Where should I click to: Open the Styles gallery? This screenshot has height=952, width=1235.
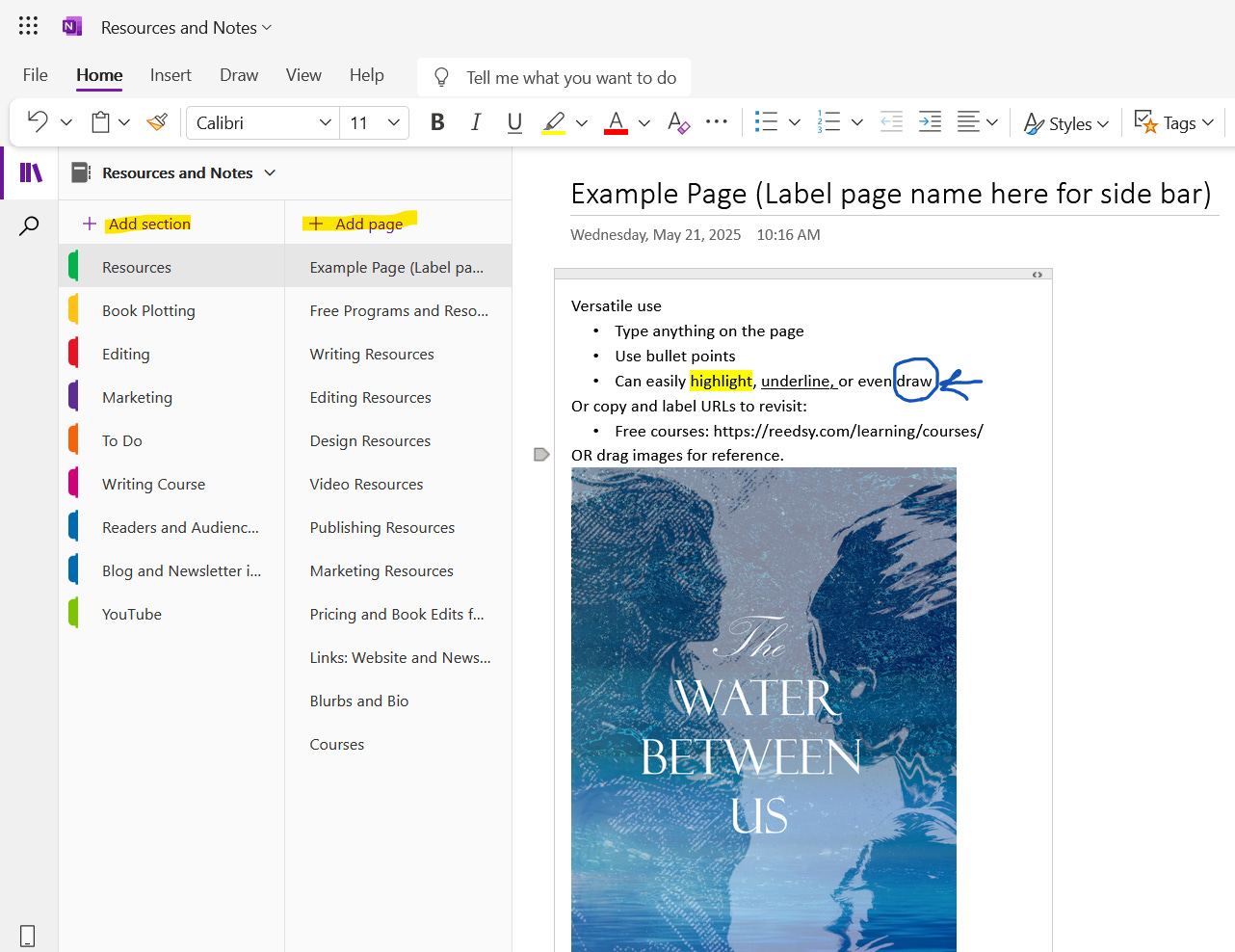coord(1065,123)
